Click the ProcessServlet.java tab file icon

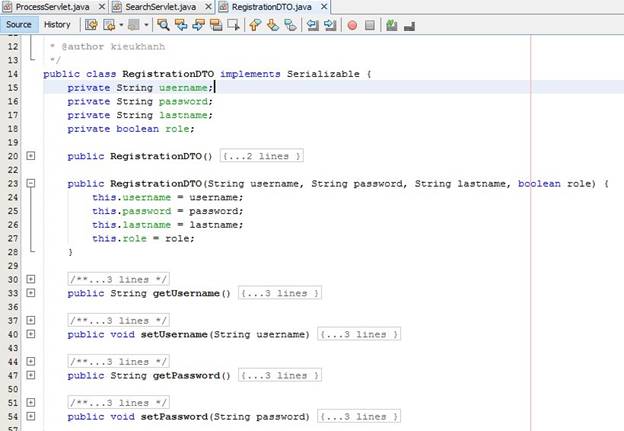(x=7, y=7)
